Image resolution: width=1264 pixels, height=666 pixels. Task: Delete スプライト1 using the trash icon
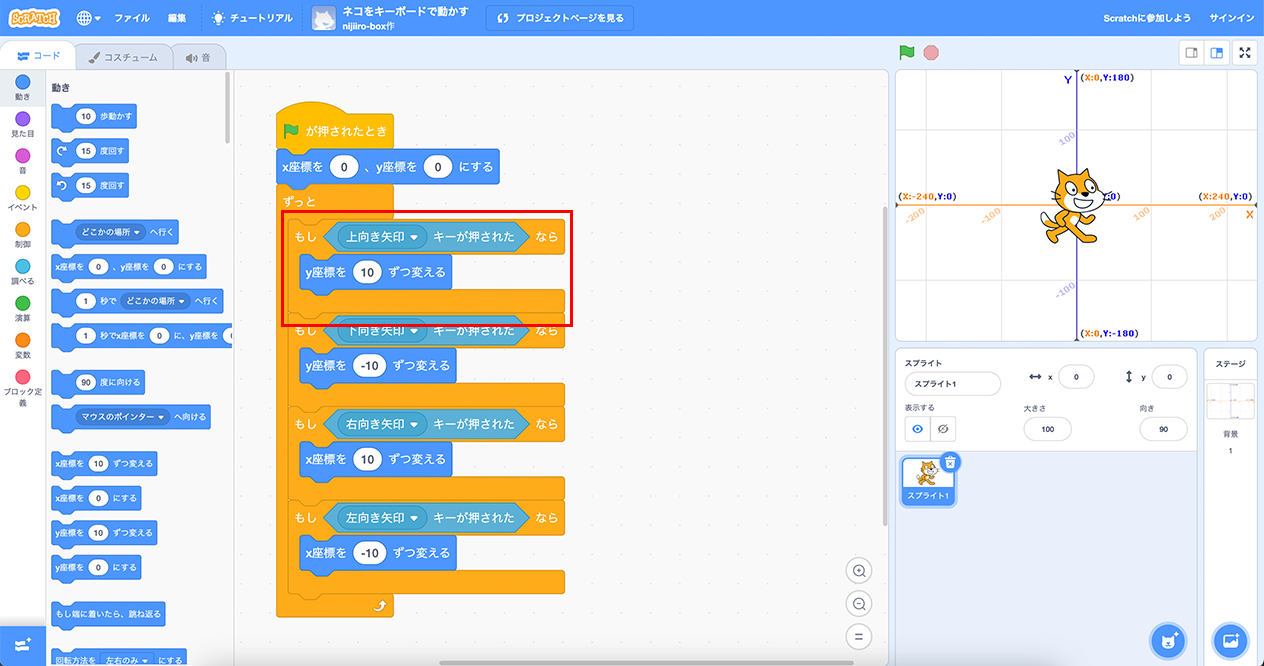click(950, 462)
